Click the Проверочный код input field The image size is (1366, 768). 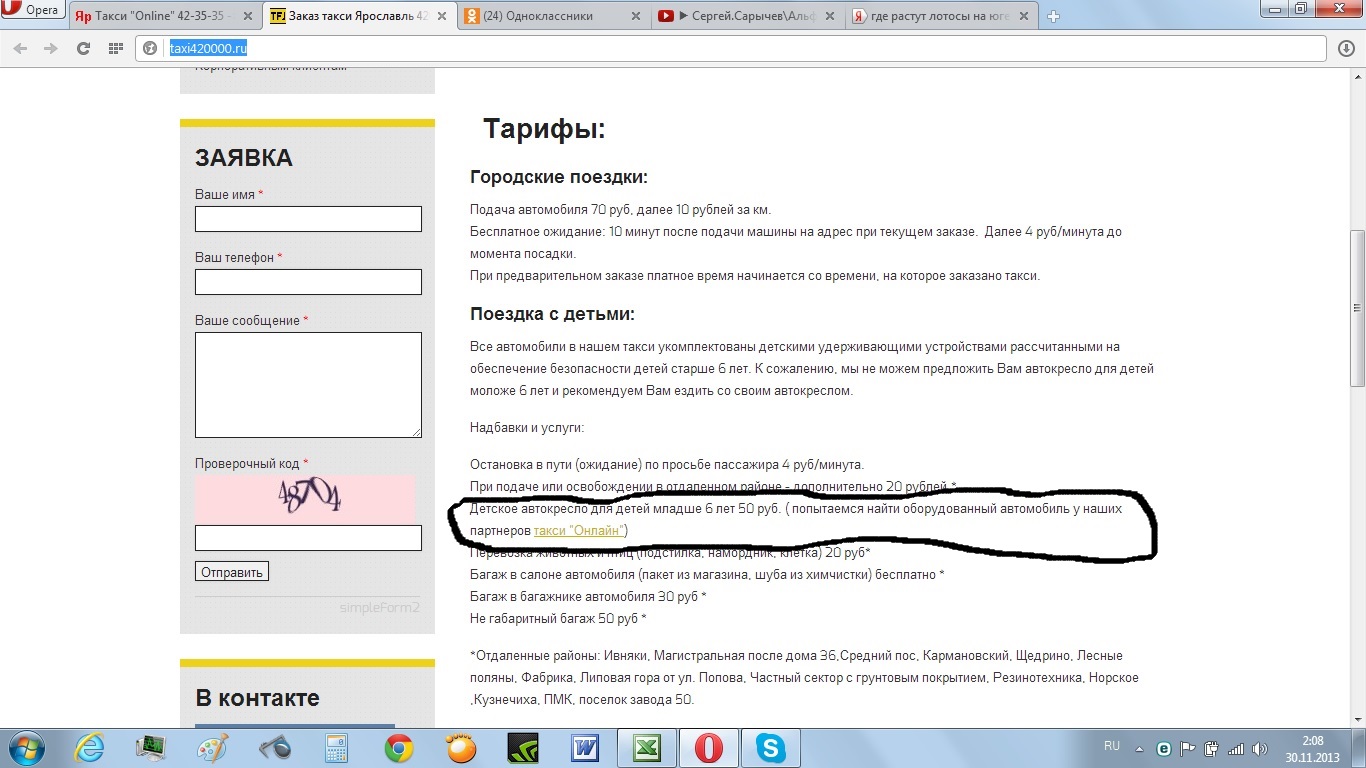coord(308,538)
